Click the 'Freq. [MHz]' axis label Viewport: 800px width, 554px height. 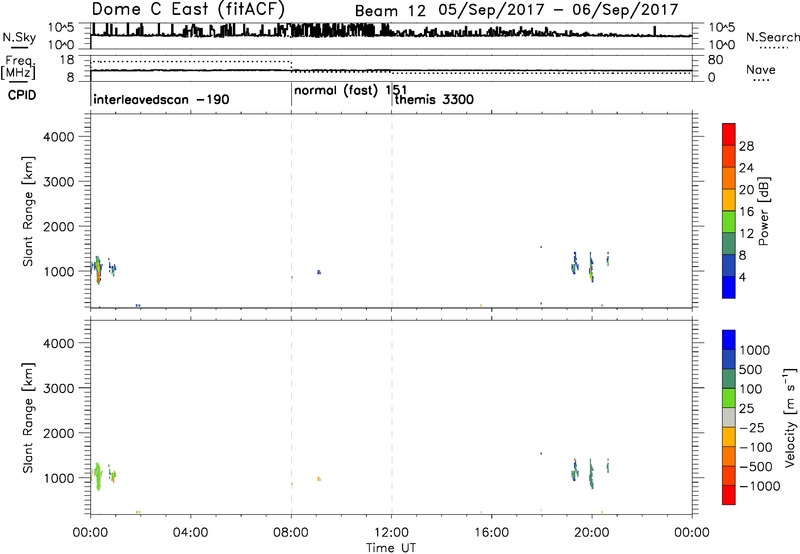tap(18, 67)
